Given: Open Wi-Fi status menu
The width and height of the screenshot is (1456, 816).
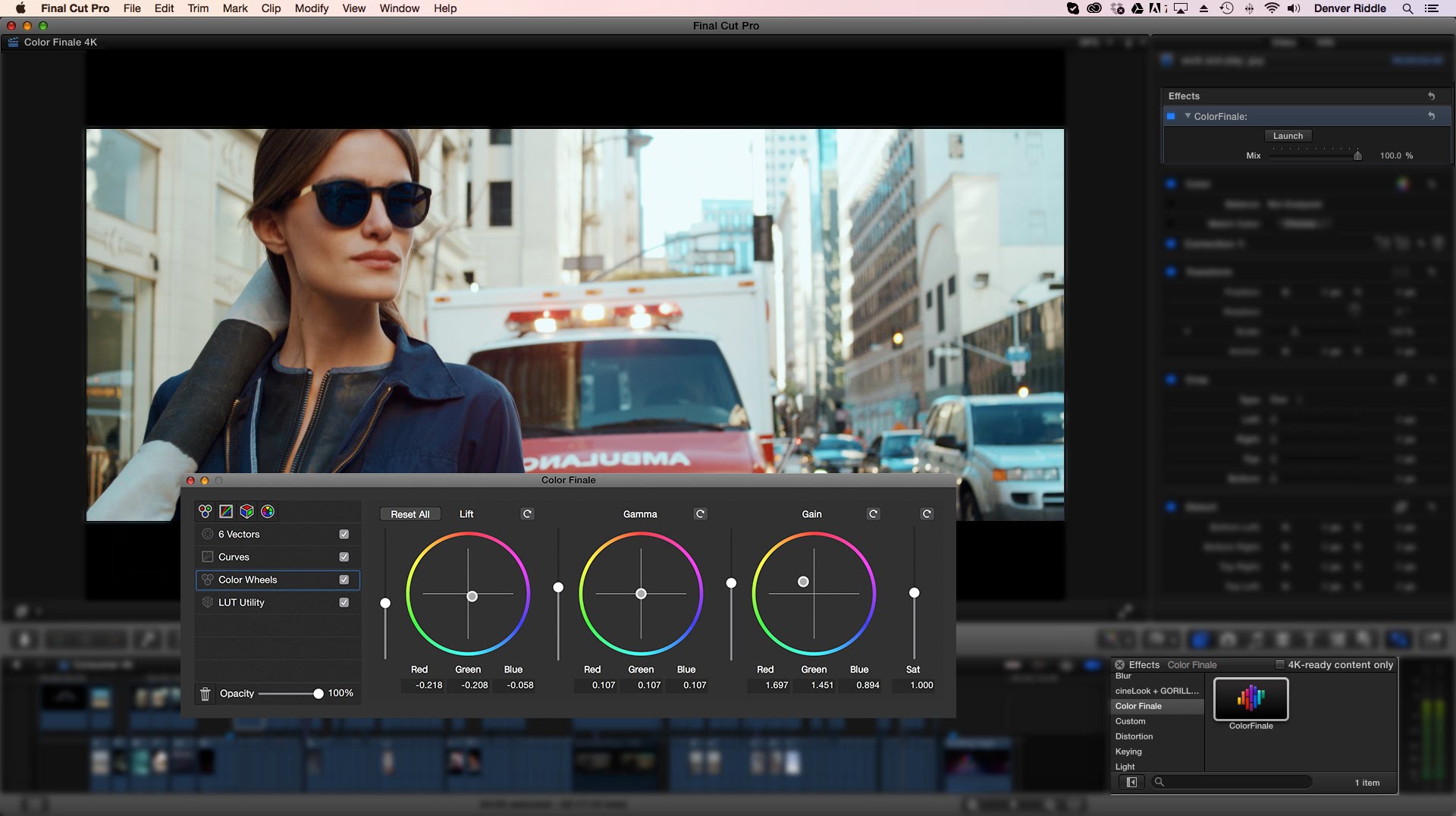Looking at the screenshot, I should [1272, 8].
